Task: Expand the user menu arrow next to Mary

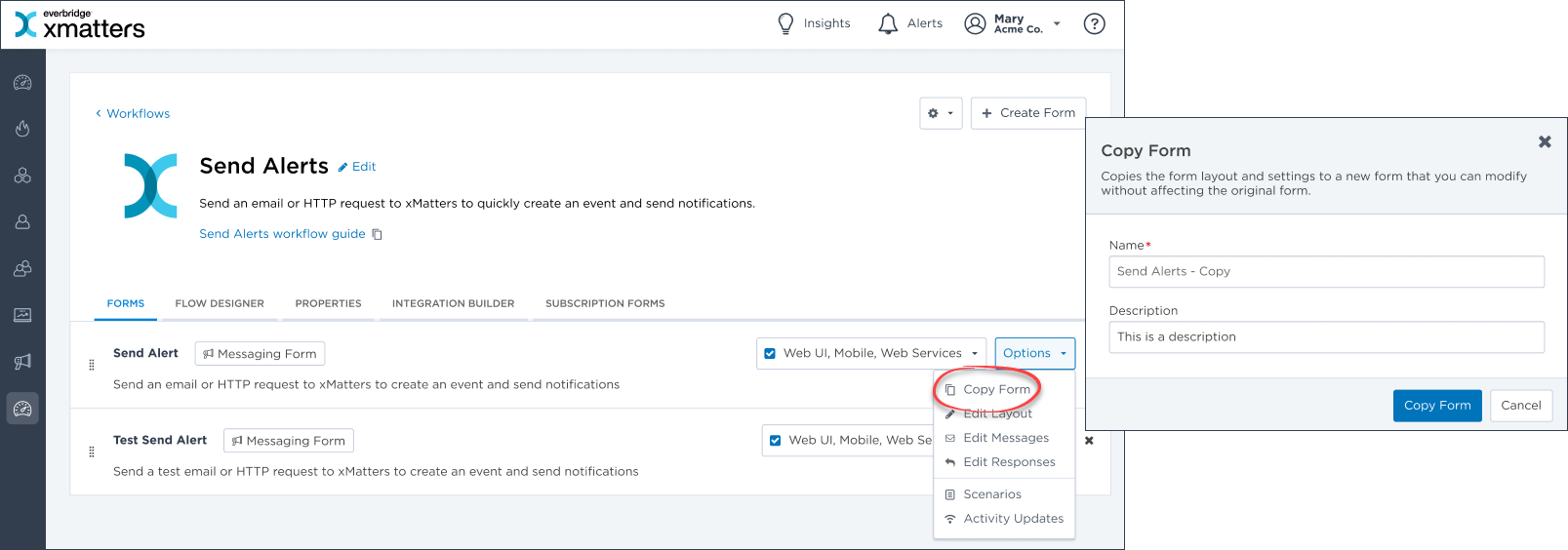Action: (1057, 23)
